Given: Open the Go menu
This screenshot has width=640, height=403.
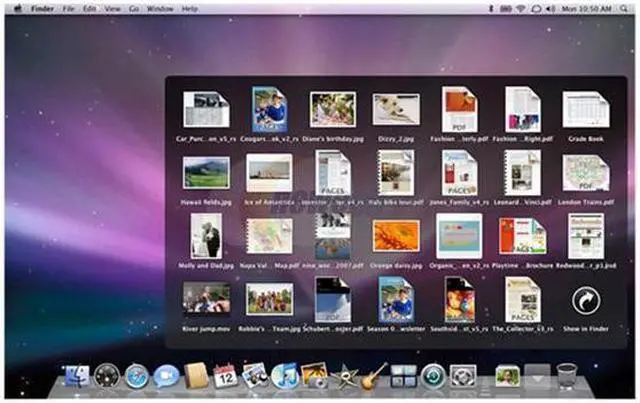Looking at the screenshot, I should pos(134,9).
